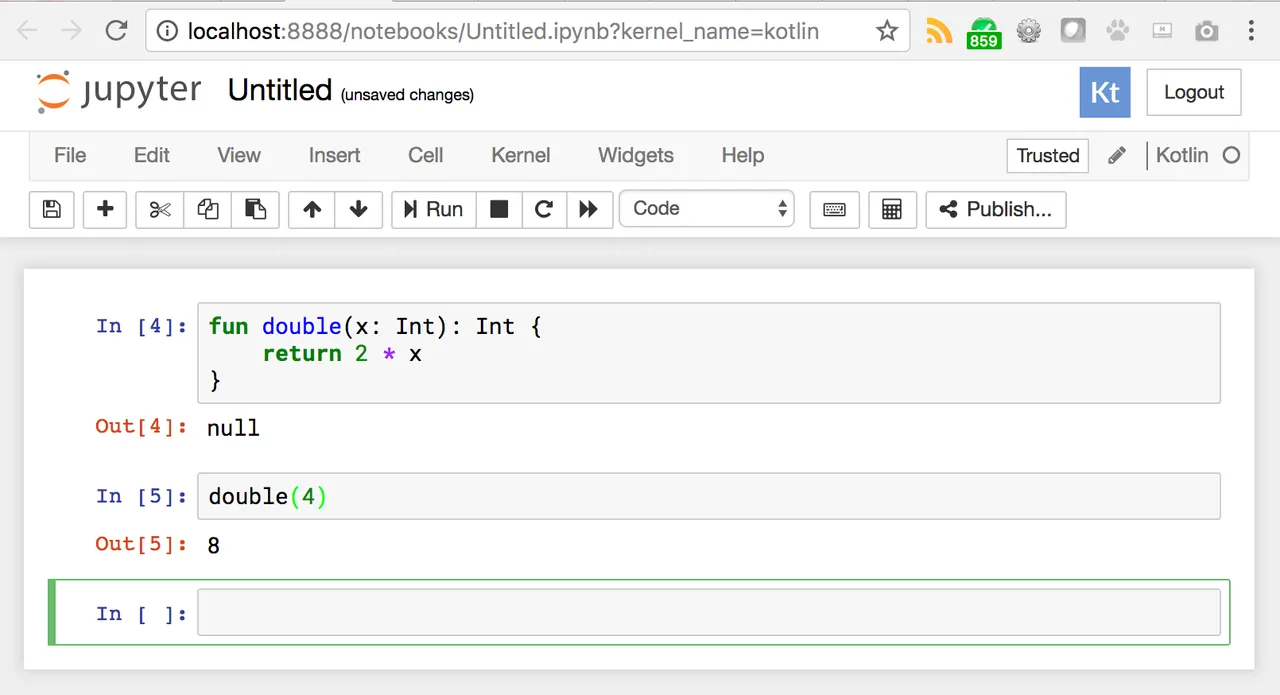Screen dimensions: 1280x695
Task: Click the browser address bar URL
Action: pos(503,31)
